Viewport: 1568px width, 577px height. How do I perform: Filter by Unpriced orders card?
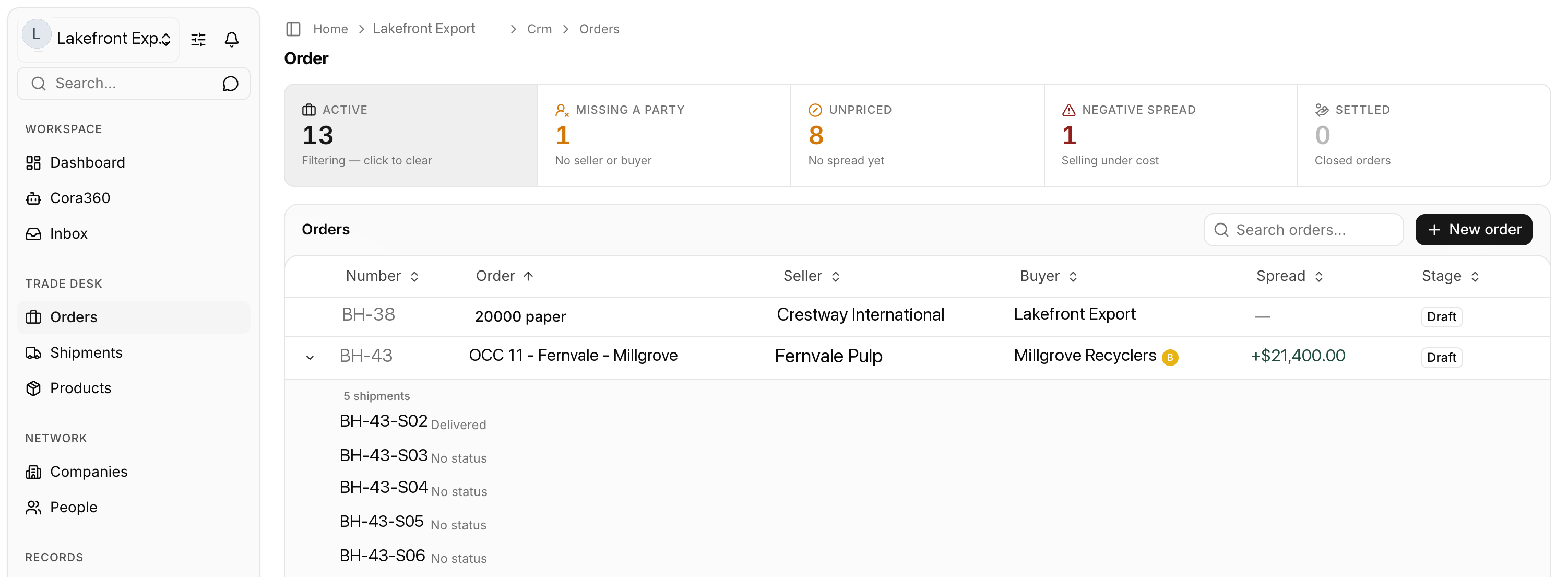pos(917,135)
